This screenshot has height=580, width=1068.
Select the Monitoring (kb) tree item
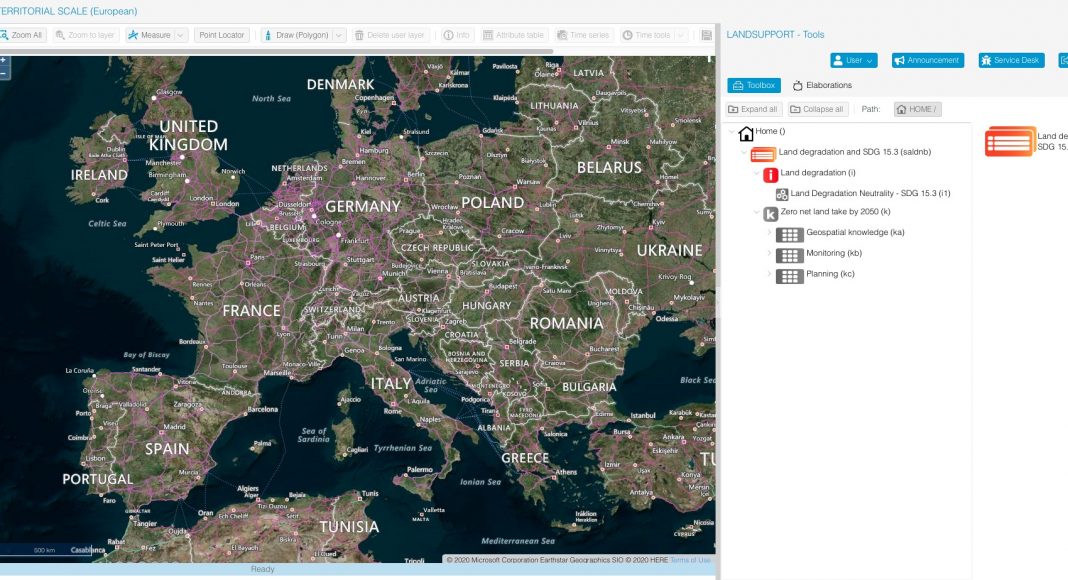(x=834, y=253)
